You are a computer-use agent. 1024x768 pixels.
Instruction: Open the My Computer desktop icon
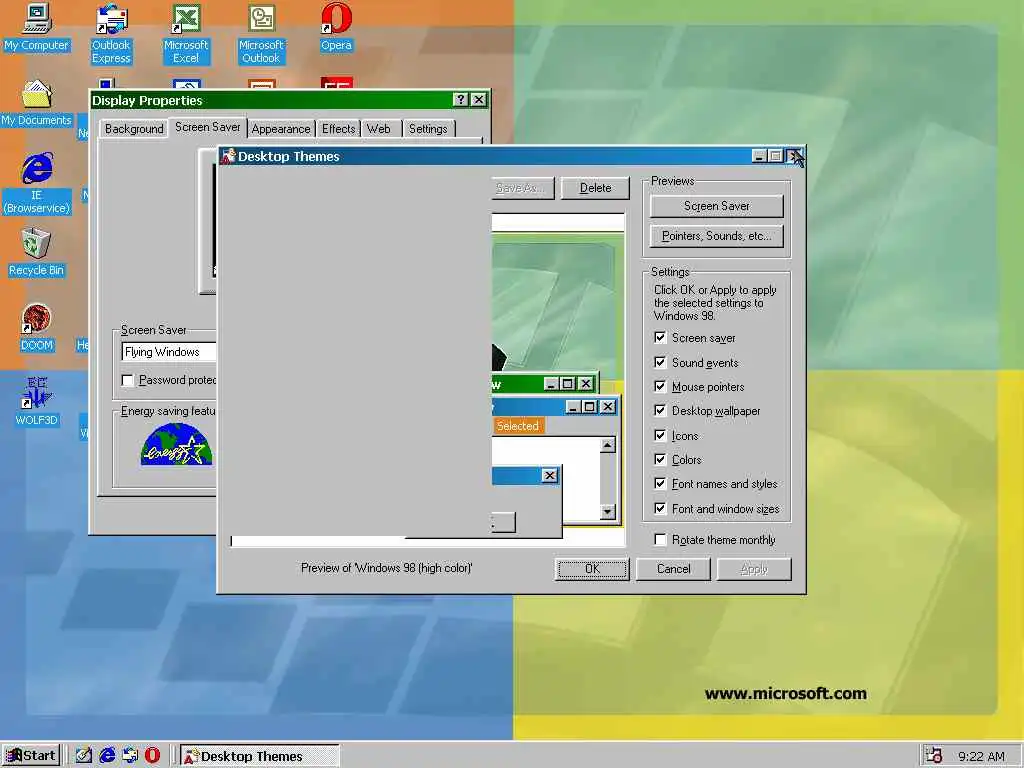pyautogui.click(x=37, y=27)
